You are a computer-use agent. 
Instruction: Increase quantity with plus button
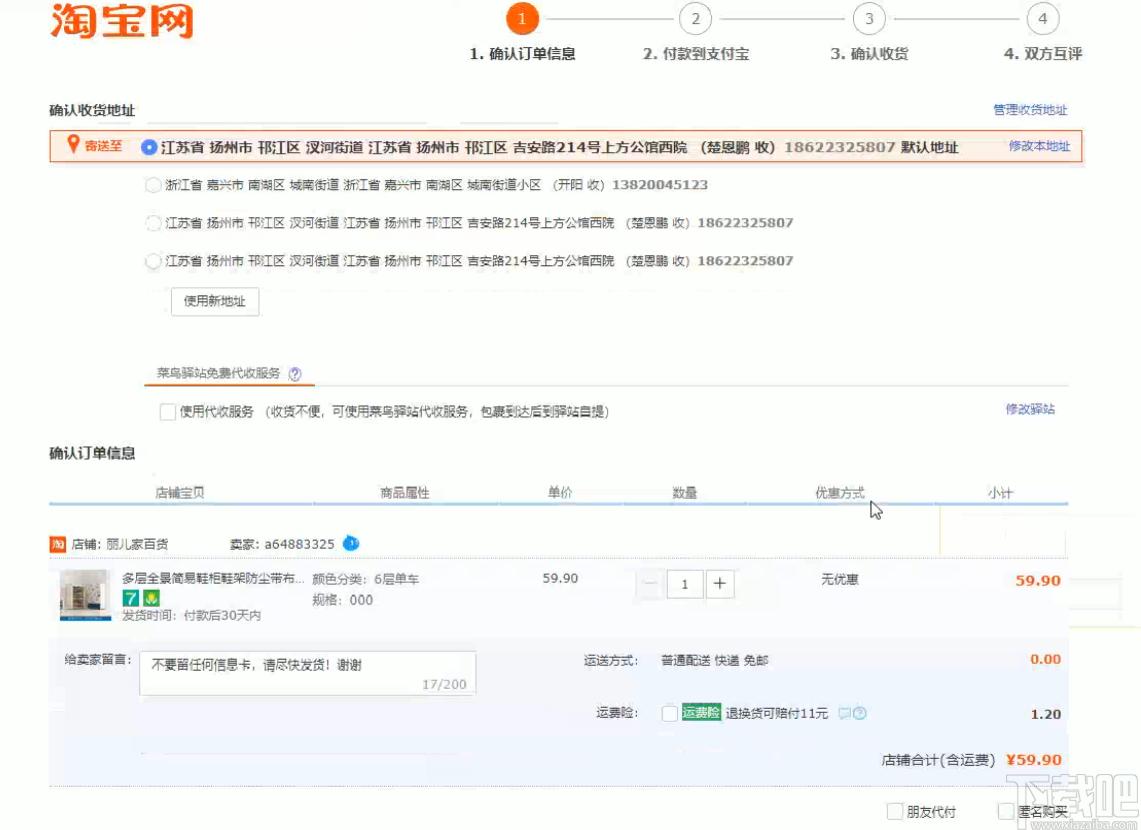(x=720, y=583)
